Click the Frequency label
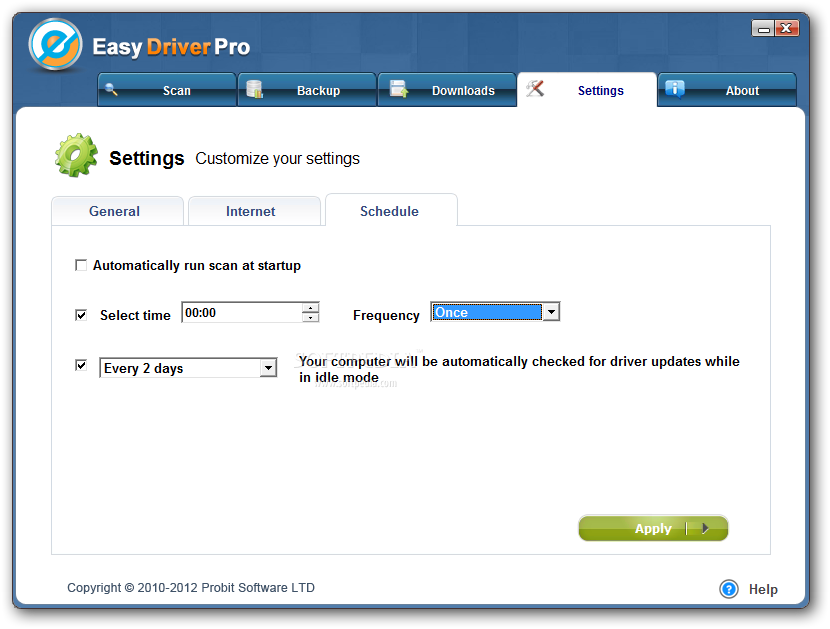The width and height of the screenshot is (830, 629). (x=386, y=316)
